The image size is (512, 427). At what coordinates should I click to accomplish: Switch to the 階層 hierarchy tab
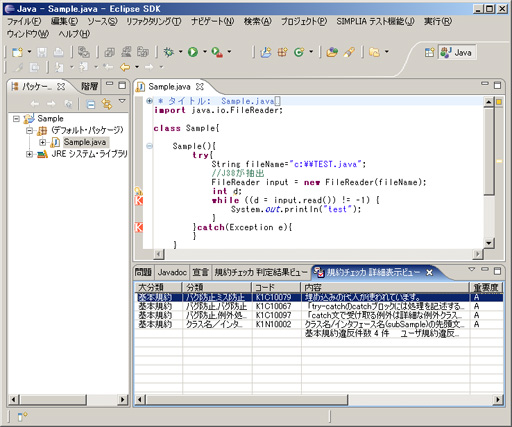(x=90, y=87)
